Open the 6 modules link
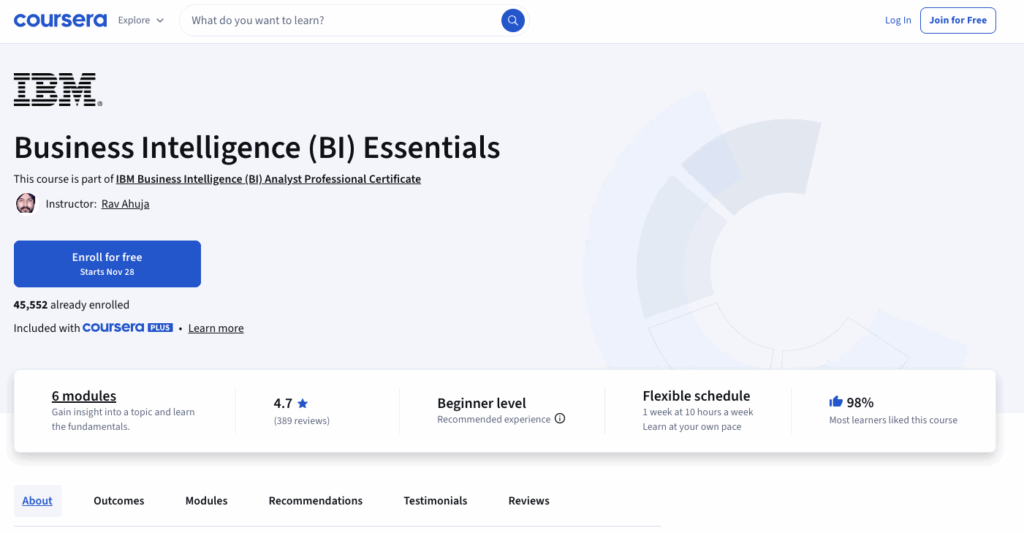1024x533 pixels. [x=84, y=396]
